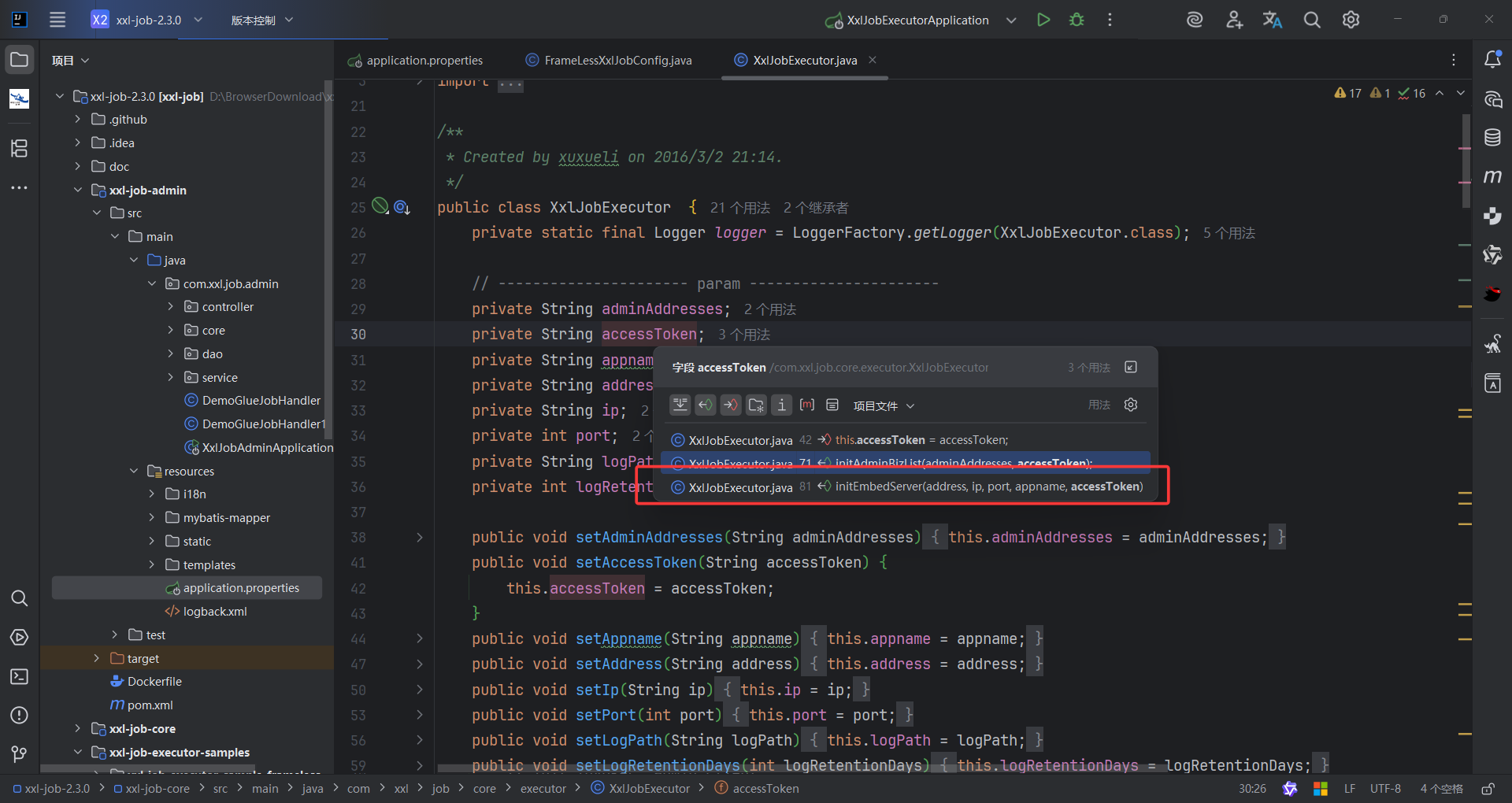The height and width of the screenshot is (803, 1512).
Task: Open the Problems tool window
Action: pos(20,716)
